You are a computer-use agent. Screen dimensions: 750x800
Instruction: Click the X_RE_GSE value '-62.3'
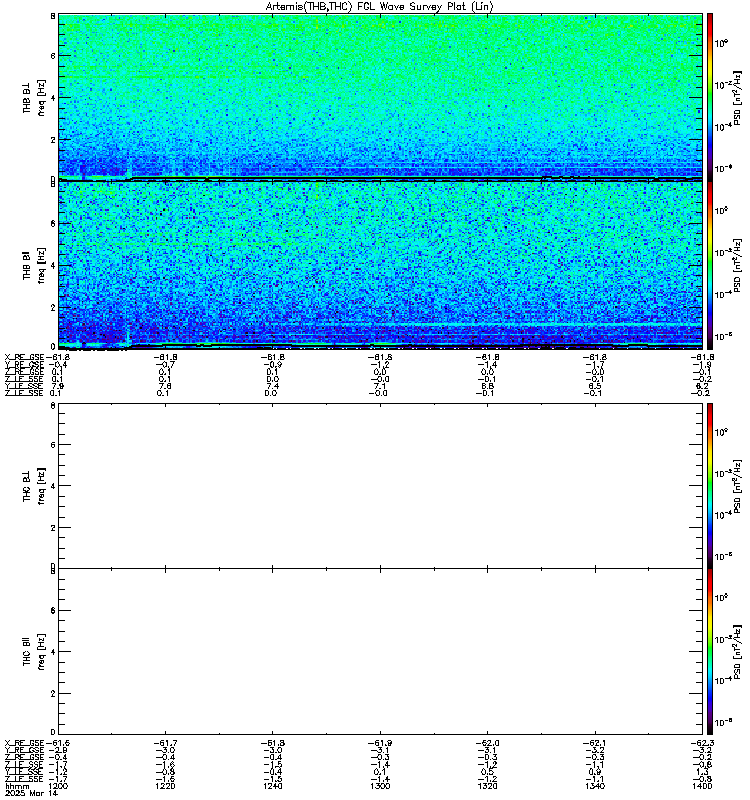pyautogui.click(x=702, y=743)
